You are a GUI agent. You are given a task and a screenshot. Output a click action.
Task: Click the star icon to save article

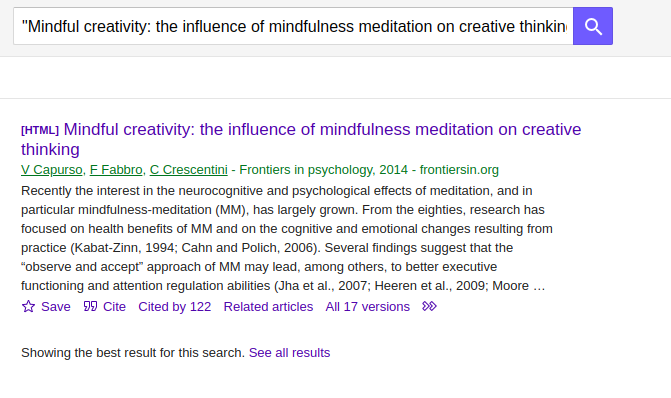click(x=28, y=306)
